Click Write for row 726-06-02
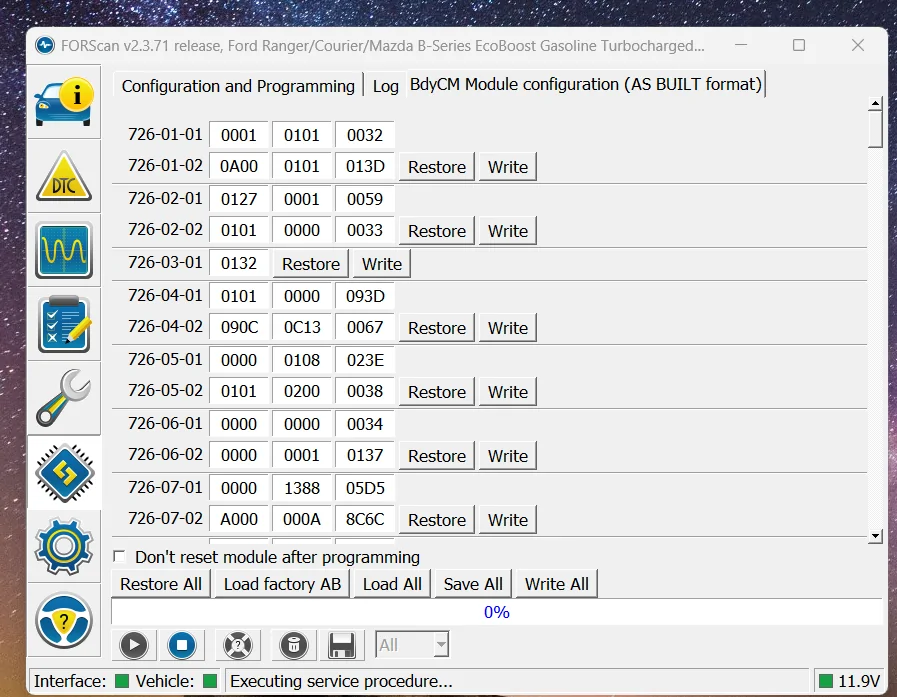 (507, 456)
